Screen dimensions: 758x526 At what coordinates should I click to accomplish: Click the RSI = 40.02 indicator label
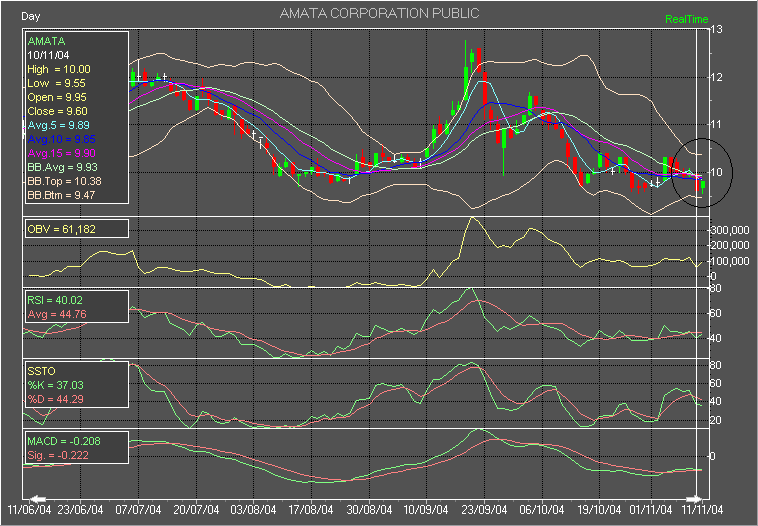55,300
